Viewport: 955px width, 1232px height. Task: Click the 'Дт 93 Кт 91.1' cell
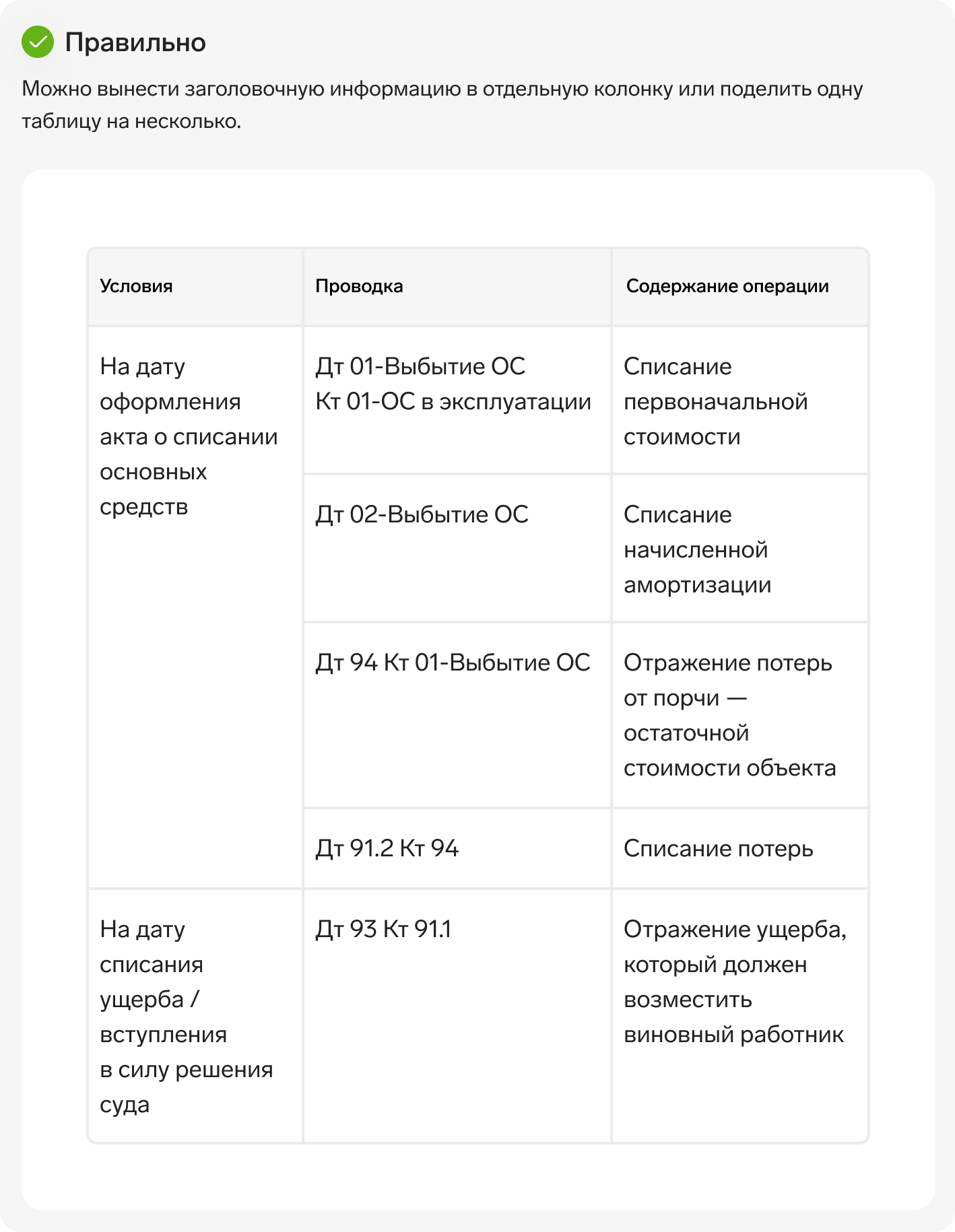pyautogui.click(x=457, y=1016)
